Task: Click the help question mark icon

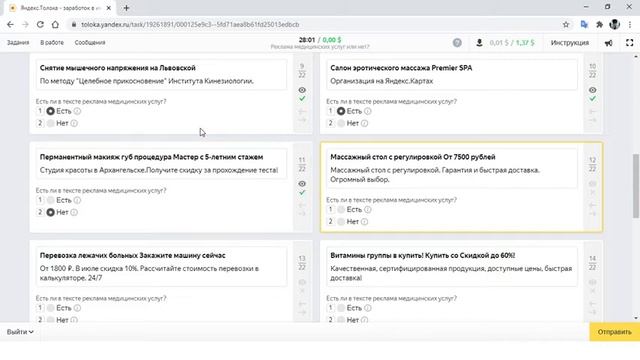Action: click(x=457, y=42)
